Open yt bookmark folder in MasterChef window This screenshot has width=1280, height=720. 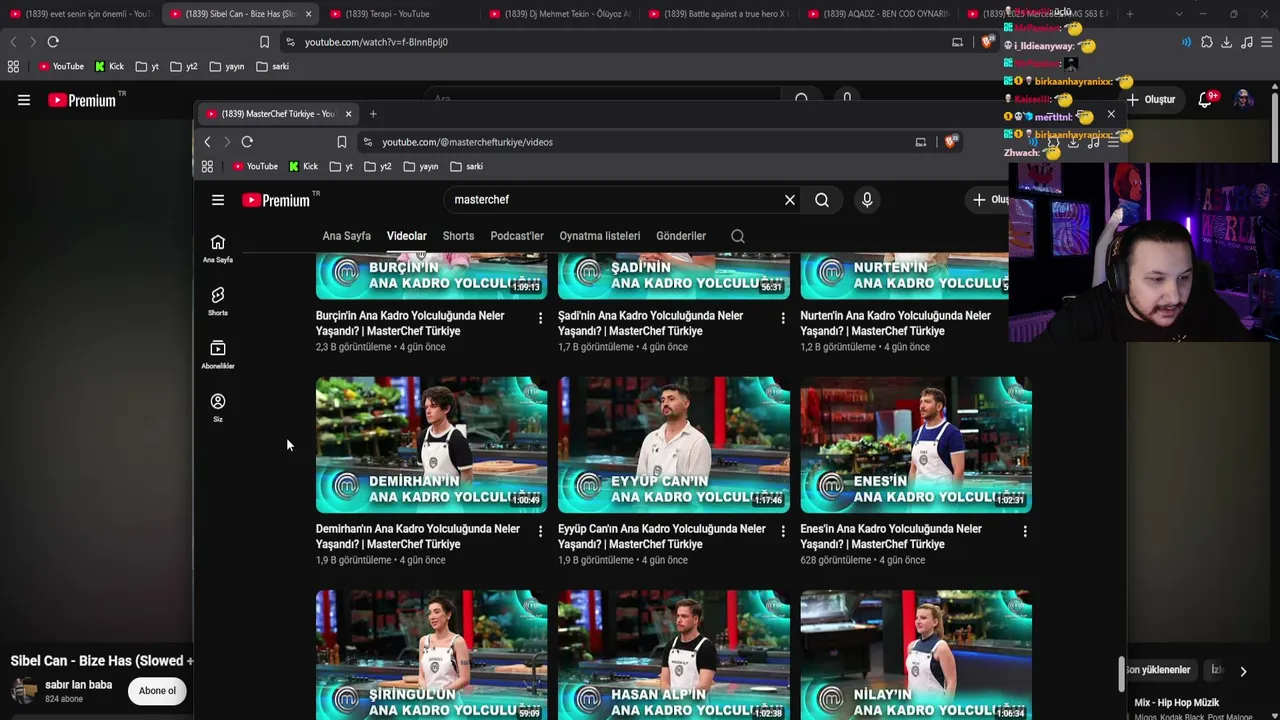[342, 166]
